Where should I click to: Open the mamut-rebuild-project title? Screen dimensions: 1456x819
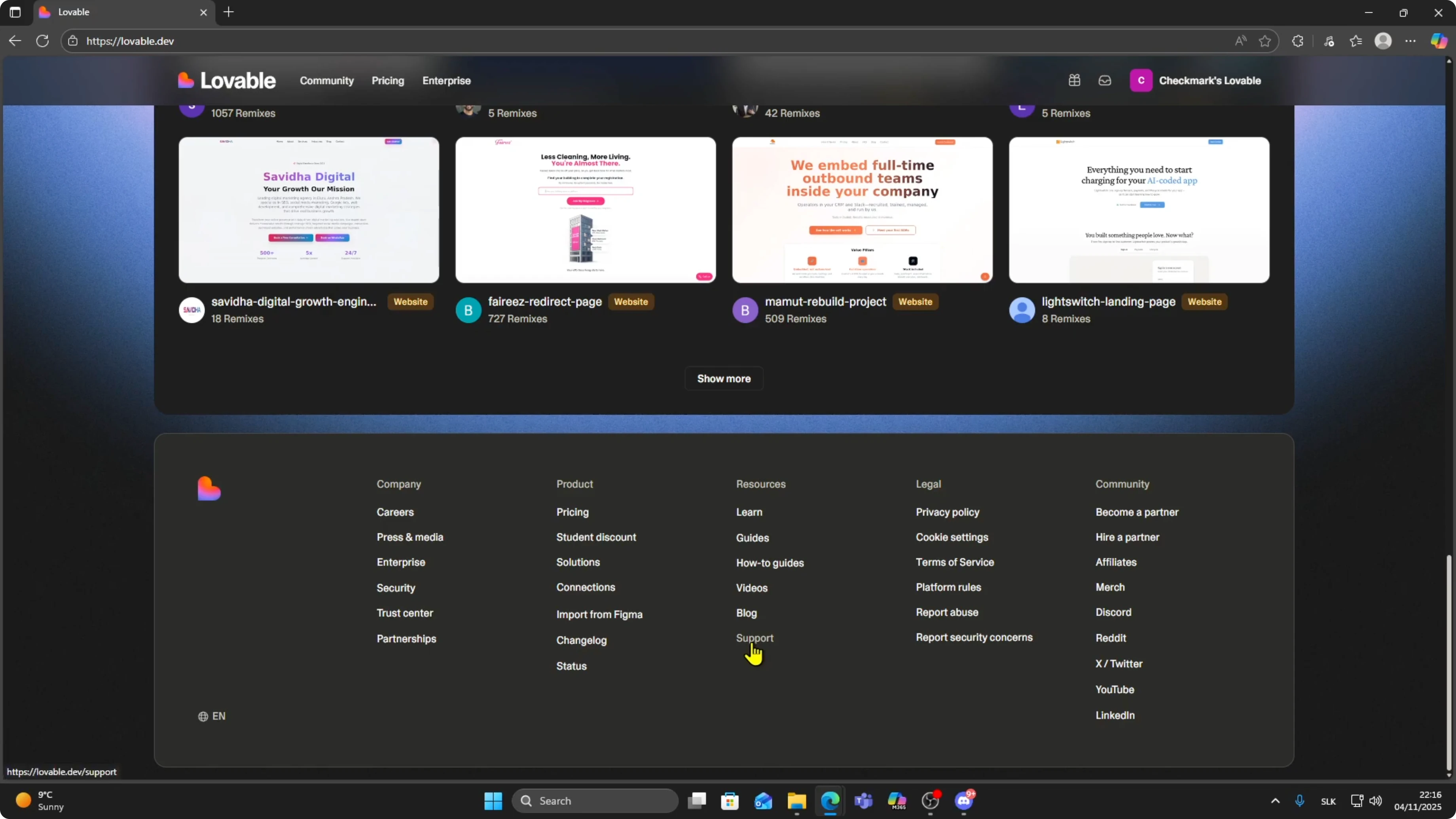[825, 301]
